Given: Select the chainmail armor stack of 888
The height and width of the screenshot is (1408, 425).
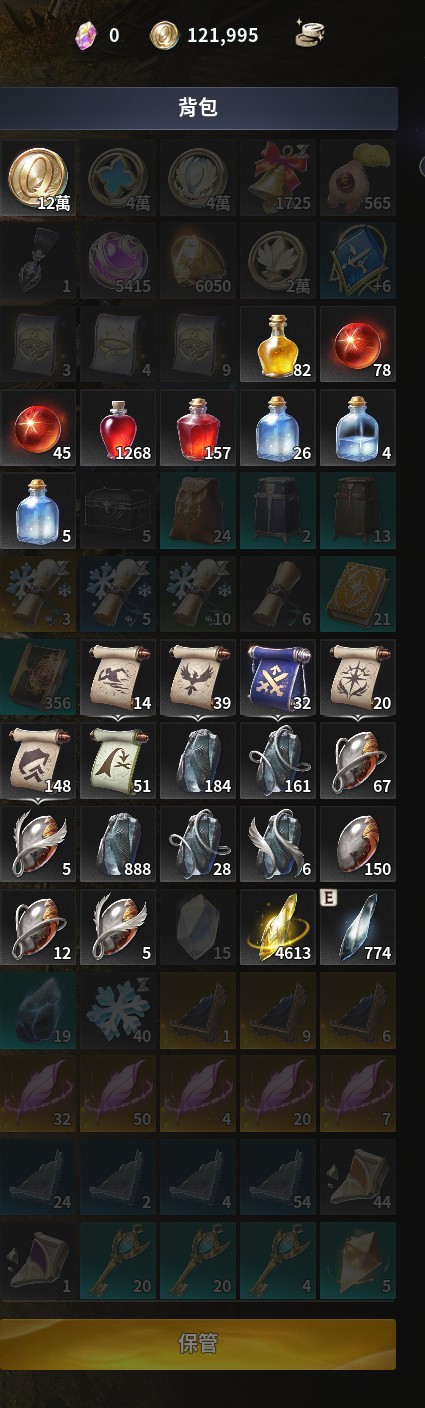Looking at the screenshot, I should (118, 844).
